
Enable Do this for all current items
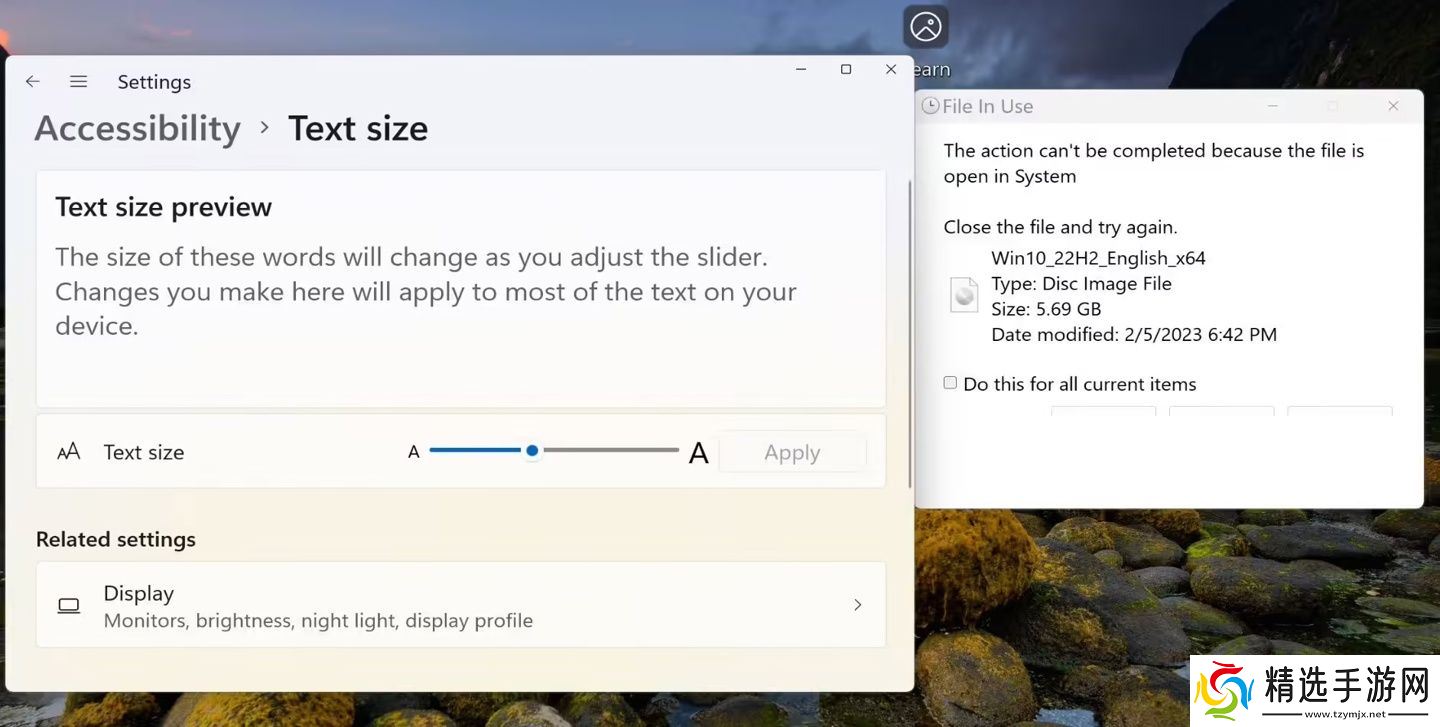[x=951, y=383]
